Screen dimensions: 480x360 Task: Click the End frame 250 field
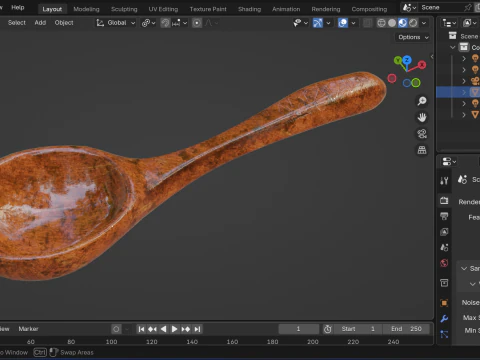pos(406,329)
